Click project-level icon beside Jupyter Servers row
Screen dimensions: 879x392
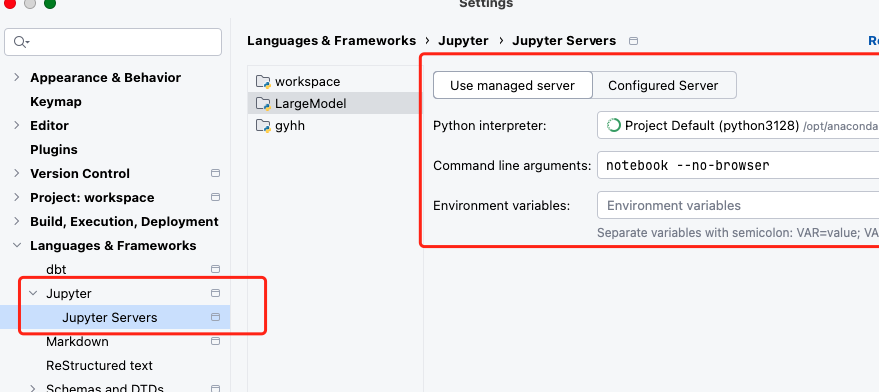(x=215, y=317)
